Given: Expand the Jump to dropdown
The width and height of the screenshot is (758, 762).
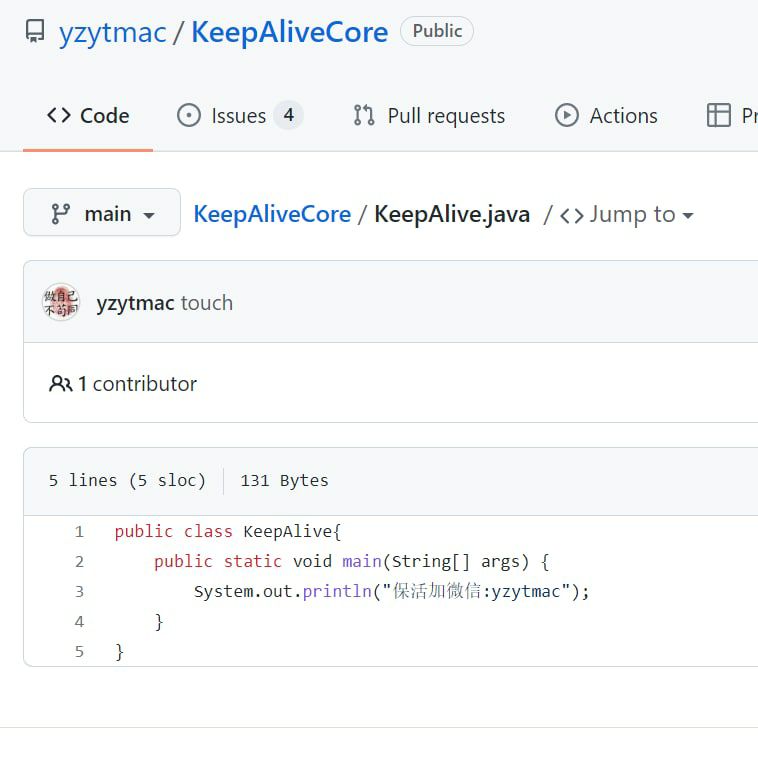Looking at the screenshot, I should (x=627, y=214).
